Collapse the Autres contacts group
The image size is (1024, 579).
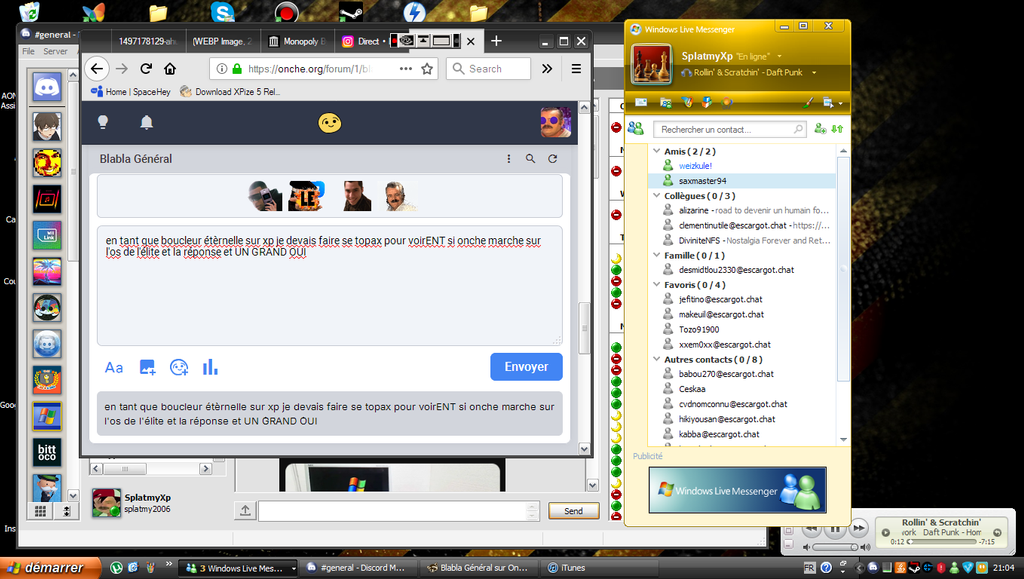coord(657,359)
